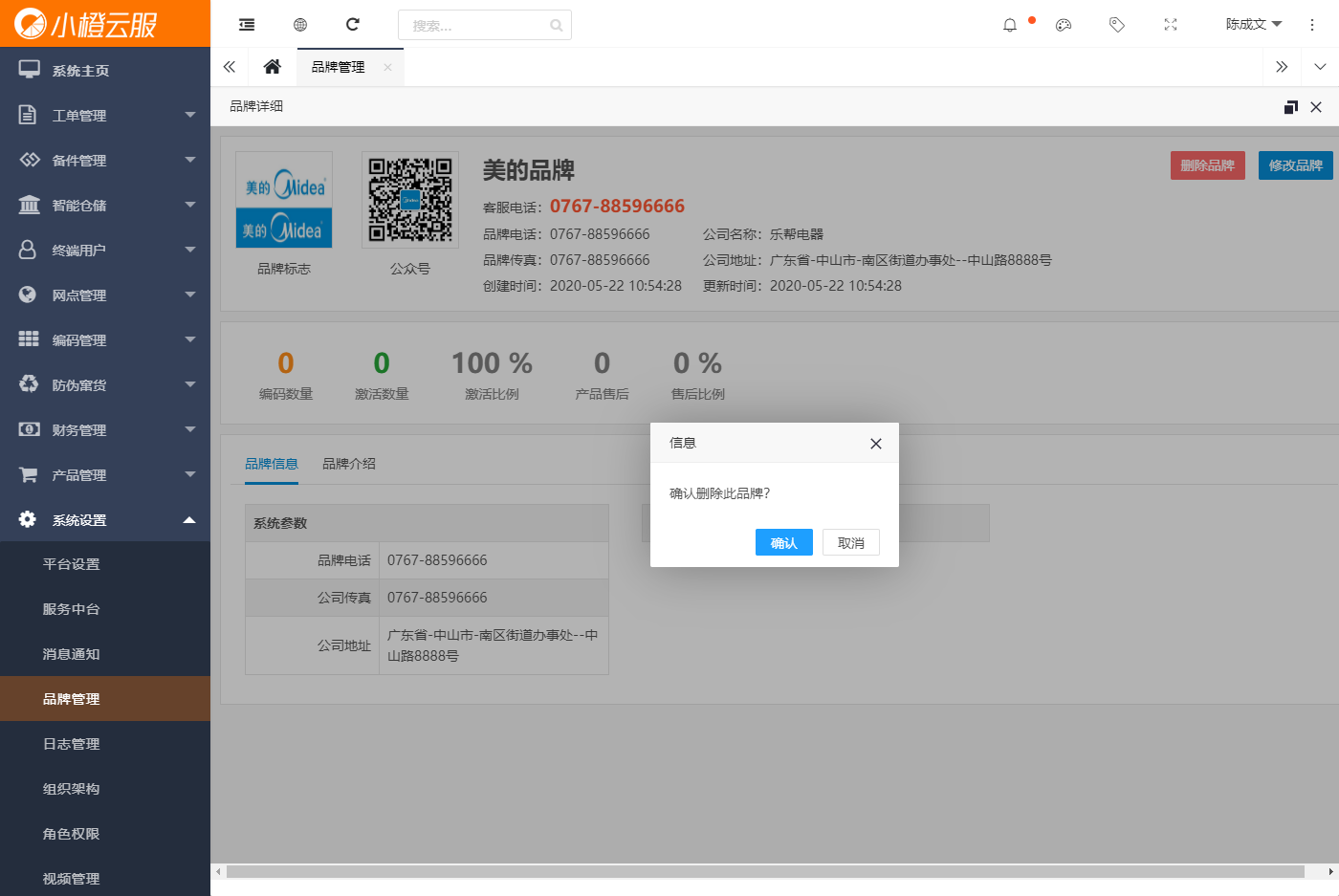The width and height of the screenshot is (1339, 896).
Task: Click the 删除品牌 button
Action: pos(1208,165)
